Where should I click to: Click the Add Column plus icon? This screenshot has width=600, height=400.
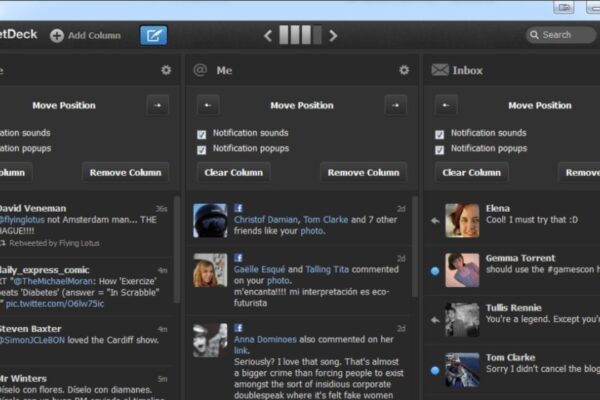[57, 36]
